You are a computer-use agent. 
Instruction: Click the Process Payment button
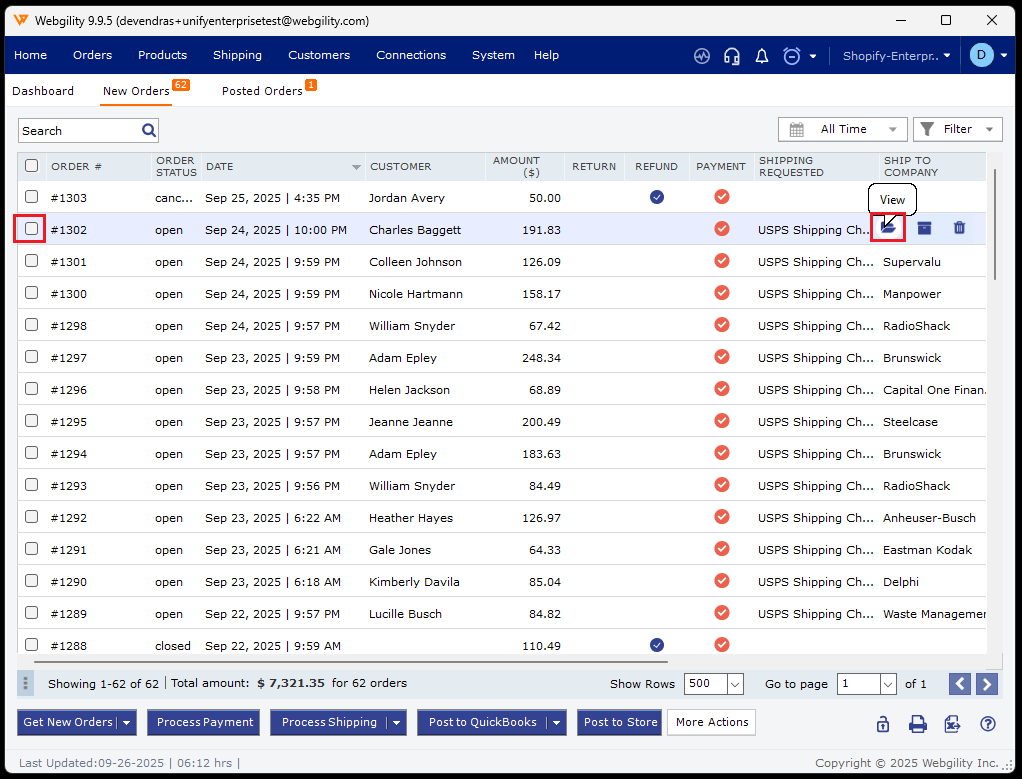pyautogui.click(x=205, y=722)
